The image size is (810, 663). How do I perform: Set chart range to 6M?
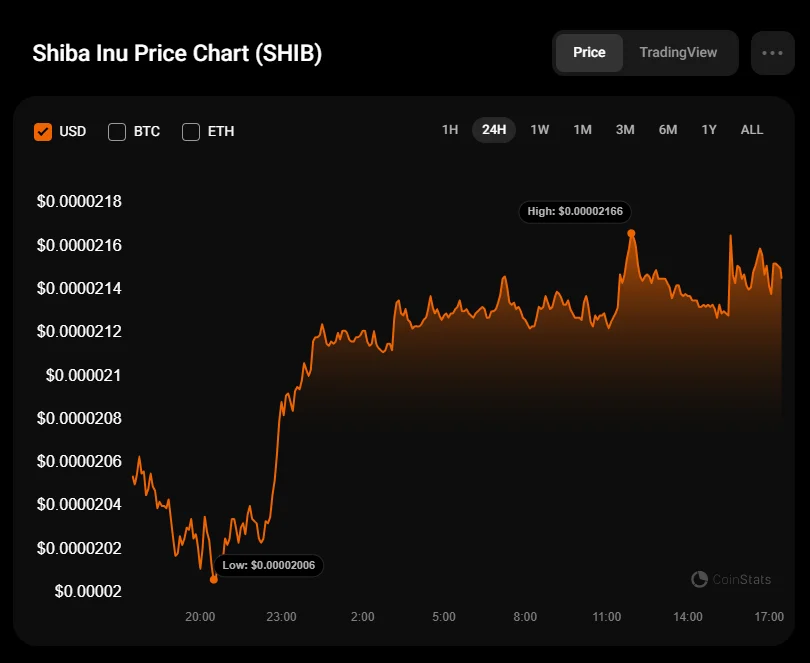click(x=668, y=130)
